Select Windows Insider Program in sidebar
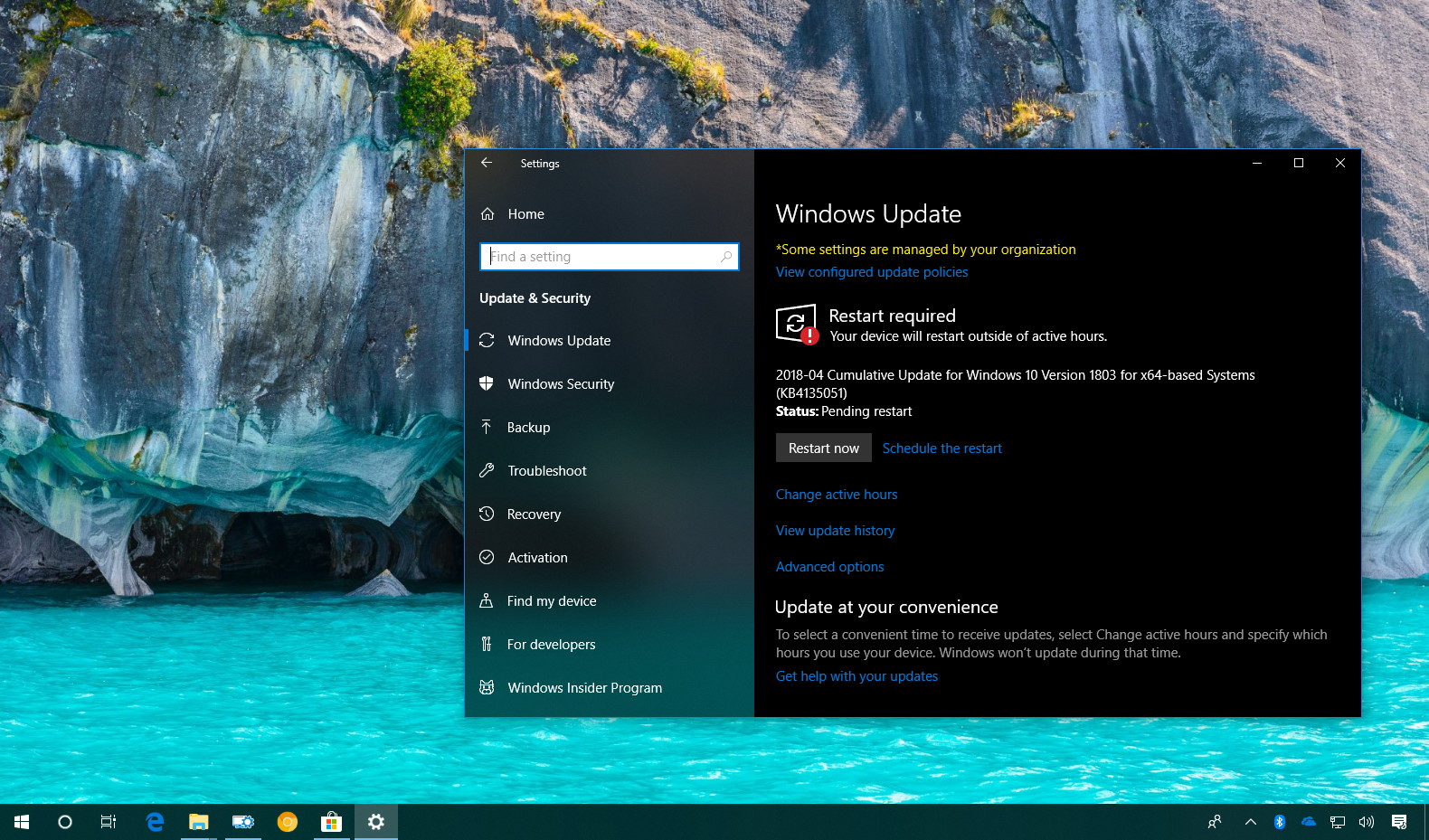The height and width of the screenshot is (840, 1429). [x=610, y=688]
